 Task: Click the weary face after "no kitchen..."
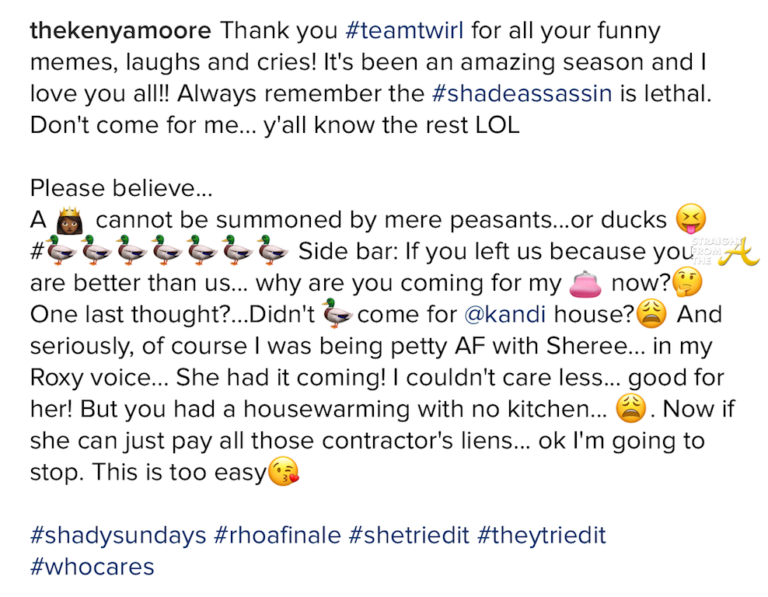point(630,409)
